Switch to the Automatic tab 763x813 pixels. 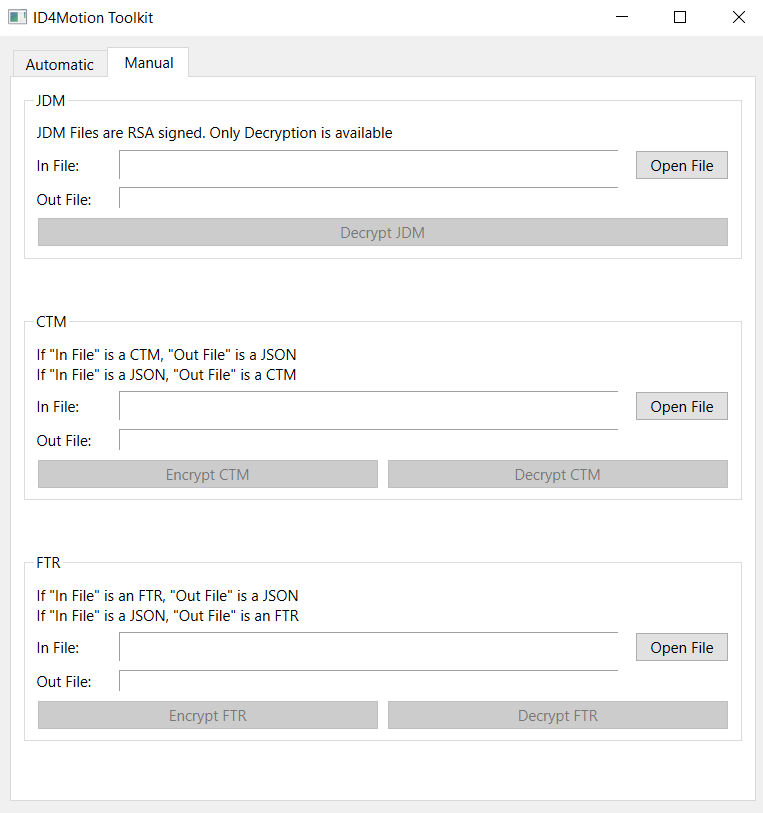pyautogui.click(x=60, y=64)
